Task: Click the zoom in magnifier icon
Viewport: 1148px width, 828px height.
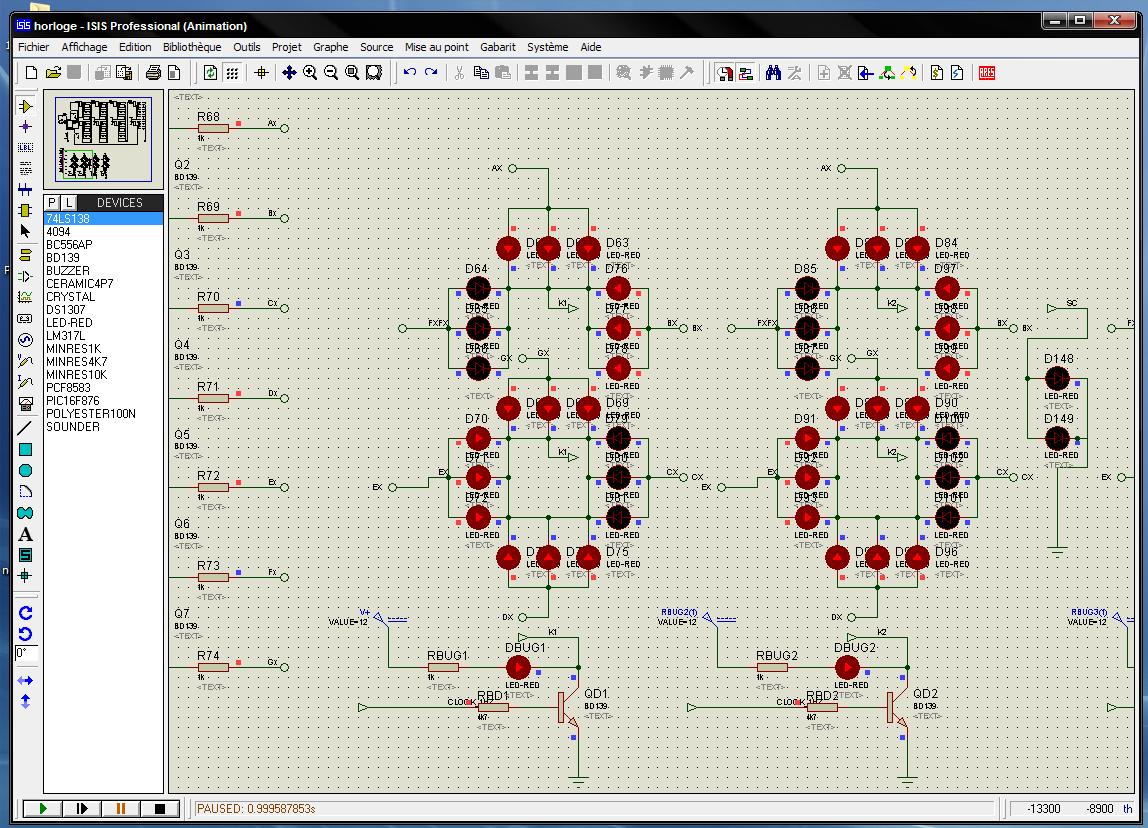Action: 310,72
